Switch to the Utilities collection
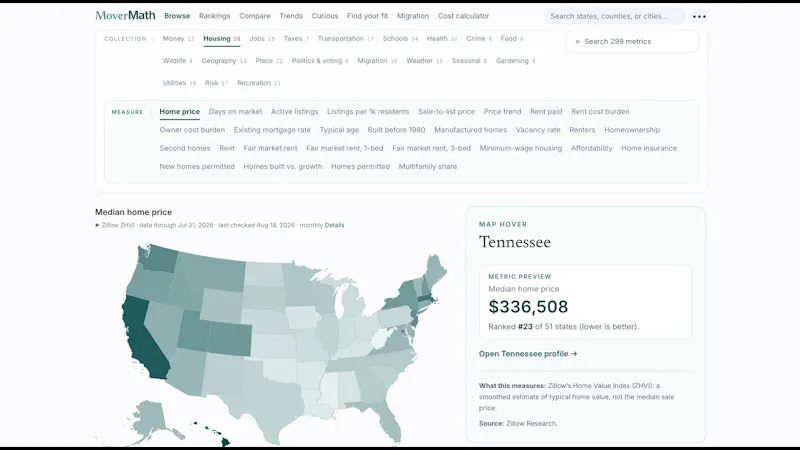This screenshot has height=450, width=800. click(x=179, y=83)
